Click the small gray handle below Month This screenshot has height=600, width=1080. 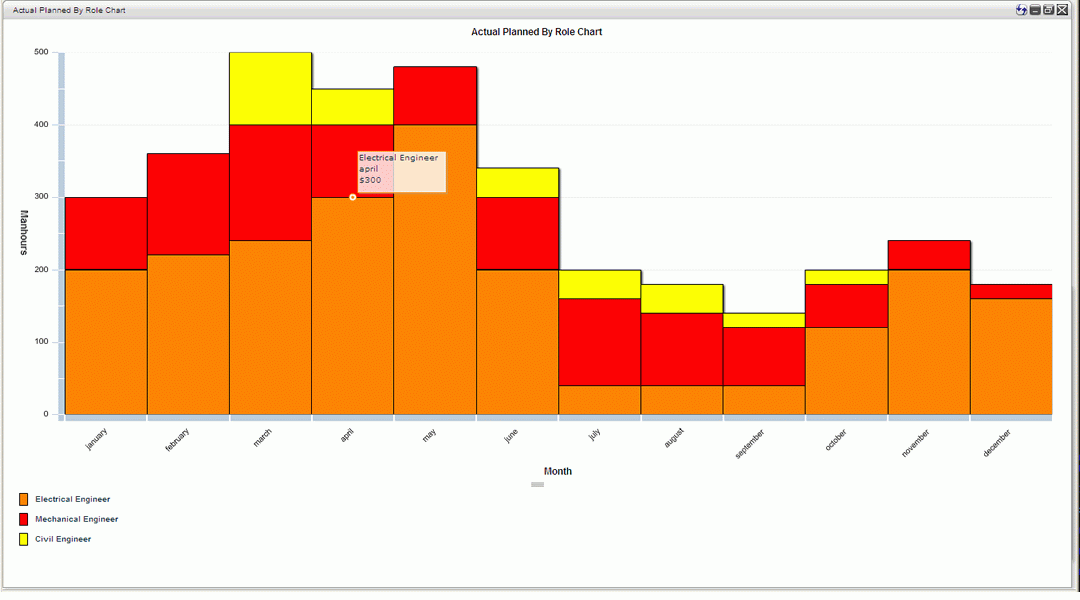(537, 485)
